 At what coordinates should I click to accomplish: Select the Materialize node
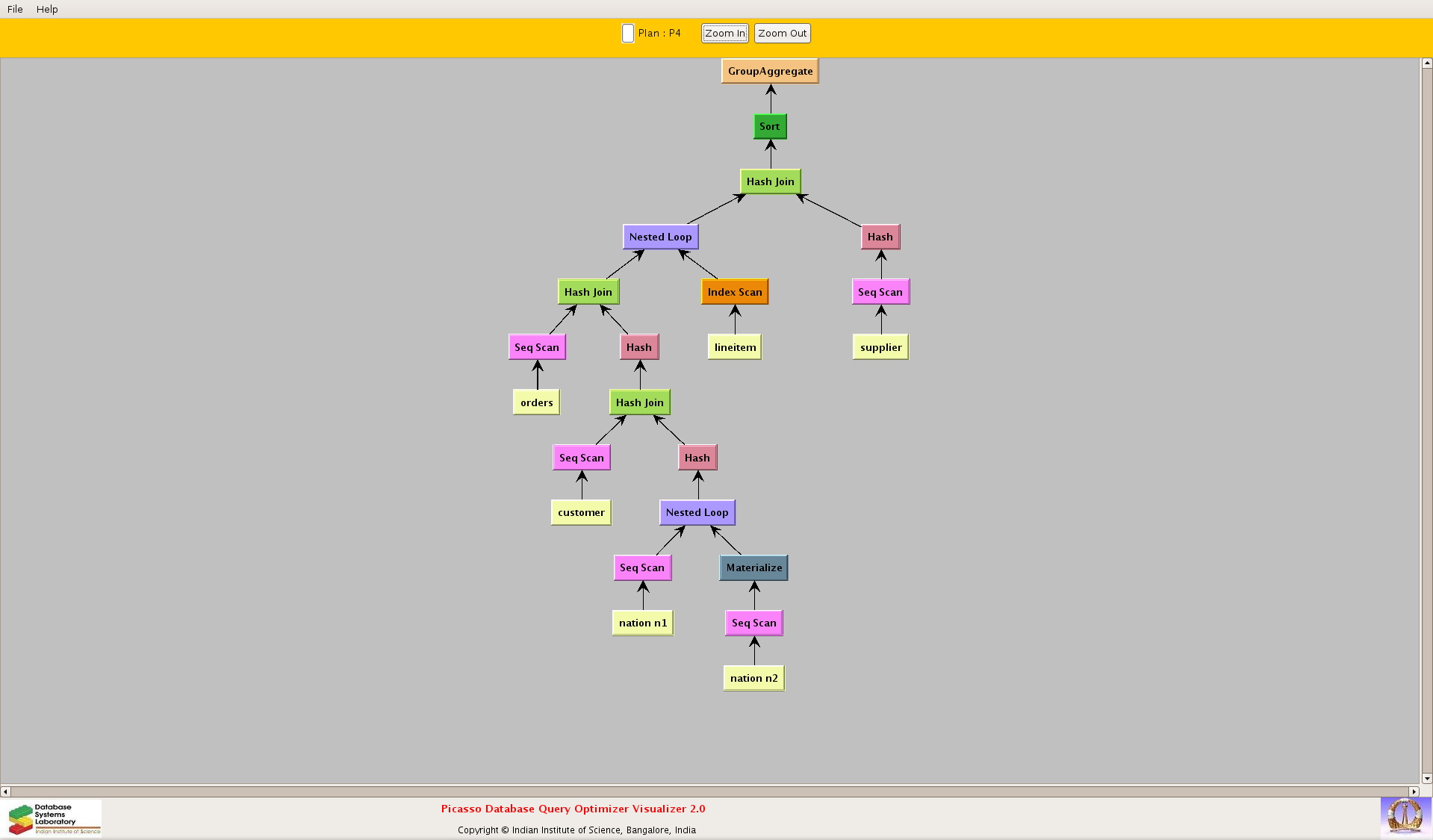pos(753,567)
